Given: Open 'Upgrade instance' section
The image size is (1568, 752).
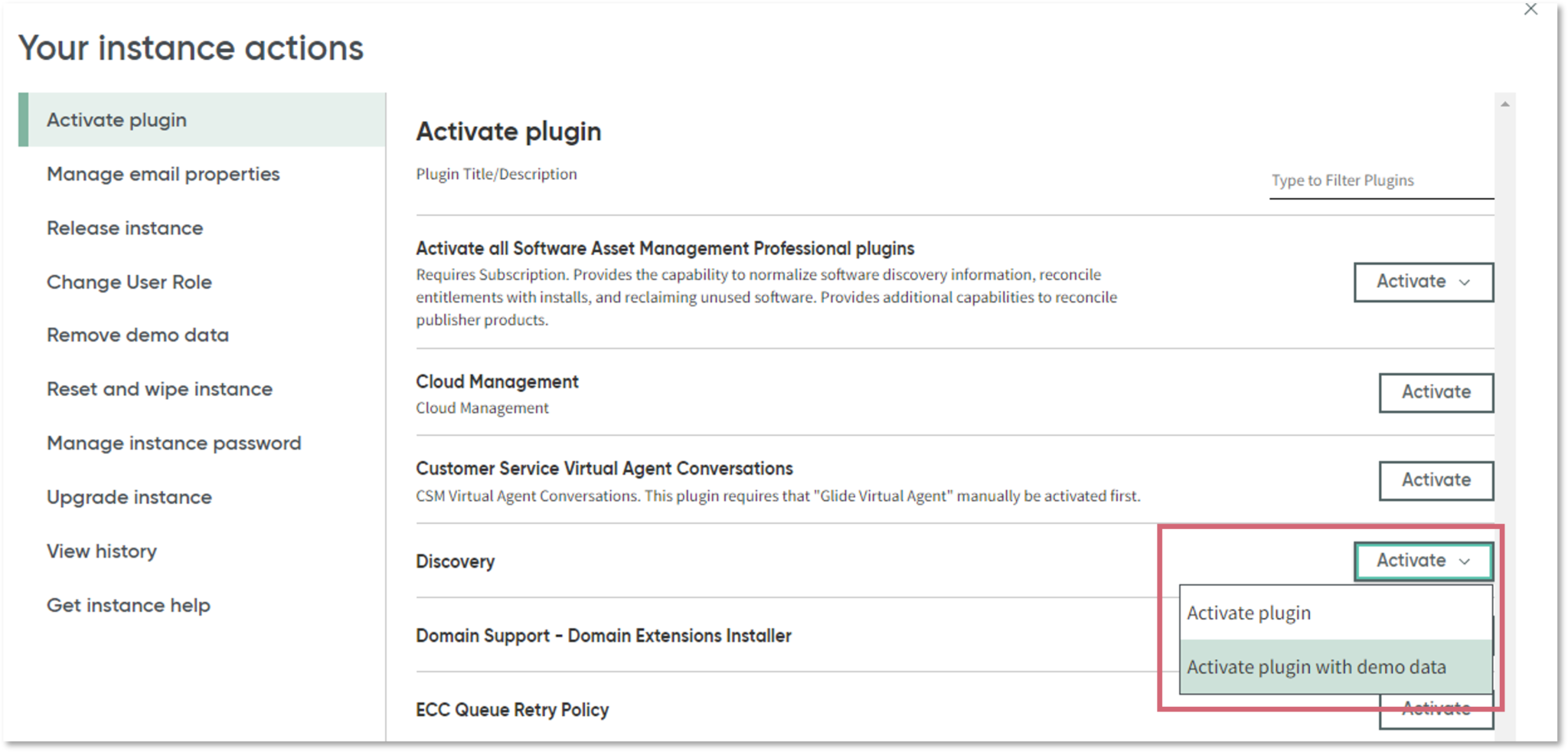Looking at the screenshot, I should [129, 496].
